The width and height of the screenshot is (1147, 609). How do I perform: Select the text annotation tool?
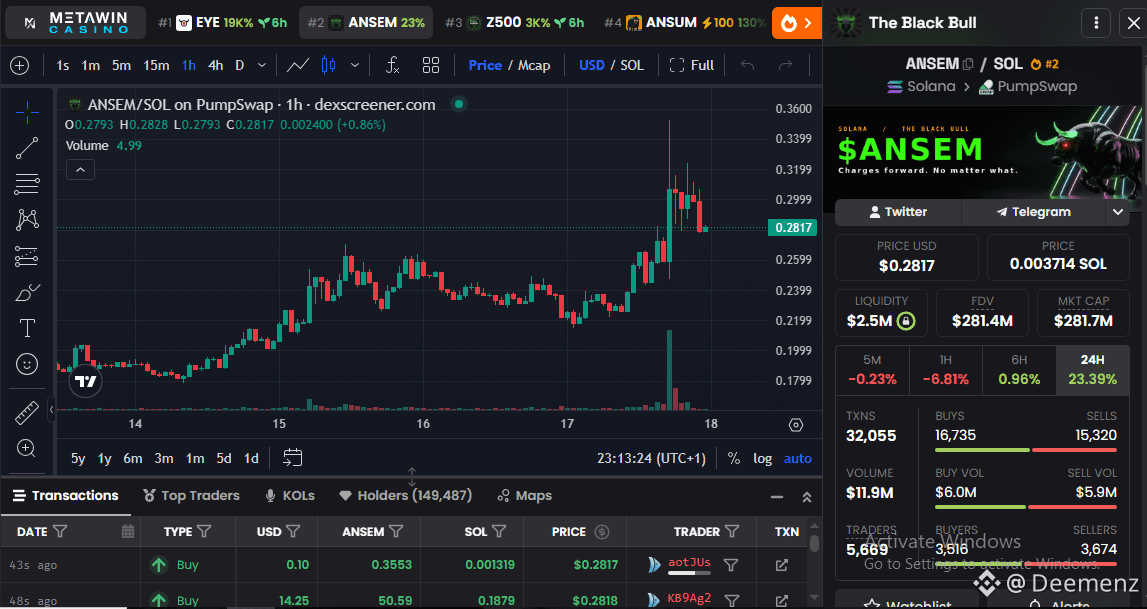pos(27,328)
